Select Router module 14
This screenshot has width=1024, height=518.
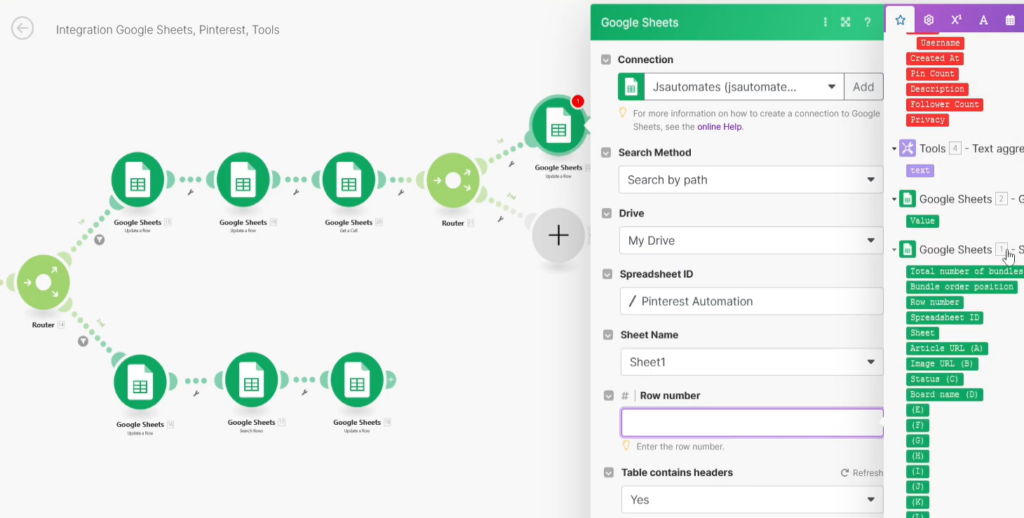[x=43, y=282]
